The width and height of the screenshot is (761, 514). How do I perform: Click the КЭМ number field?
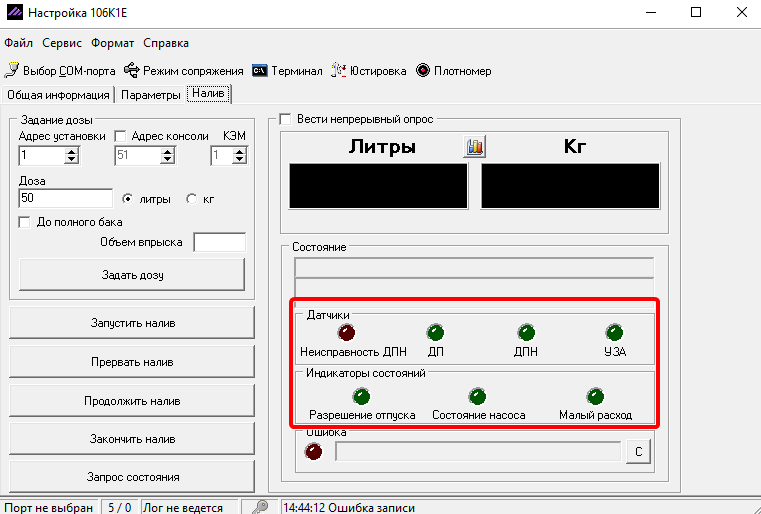(221, 156)
